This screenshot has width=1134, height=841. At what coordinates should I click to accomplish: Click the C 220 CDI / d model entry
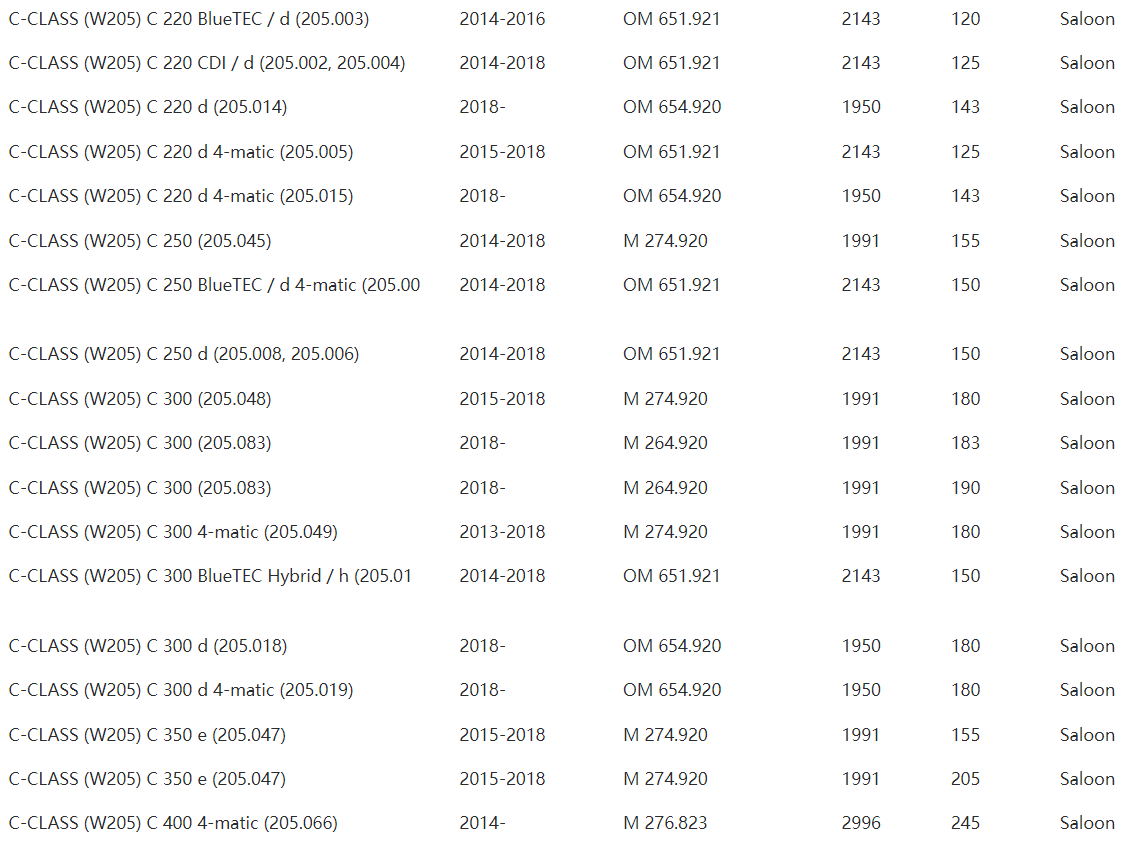click(x=207, y=63)
